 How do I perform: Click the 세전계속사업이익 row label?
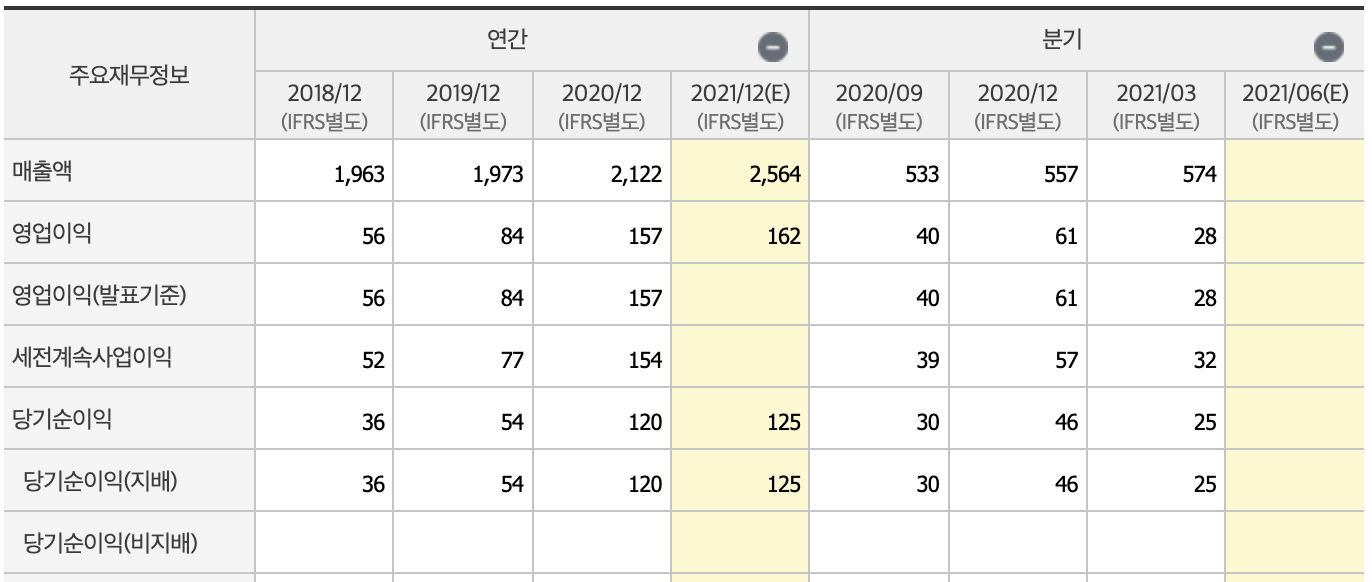pyautogui.click(x=91, y=356)
